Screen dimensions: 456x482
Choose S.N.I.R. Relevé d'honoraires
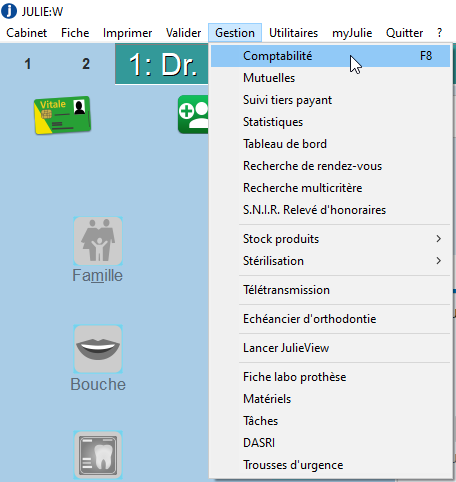(330, 210)
